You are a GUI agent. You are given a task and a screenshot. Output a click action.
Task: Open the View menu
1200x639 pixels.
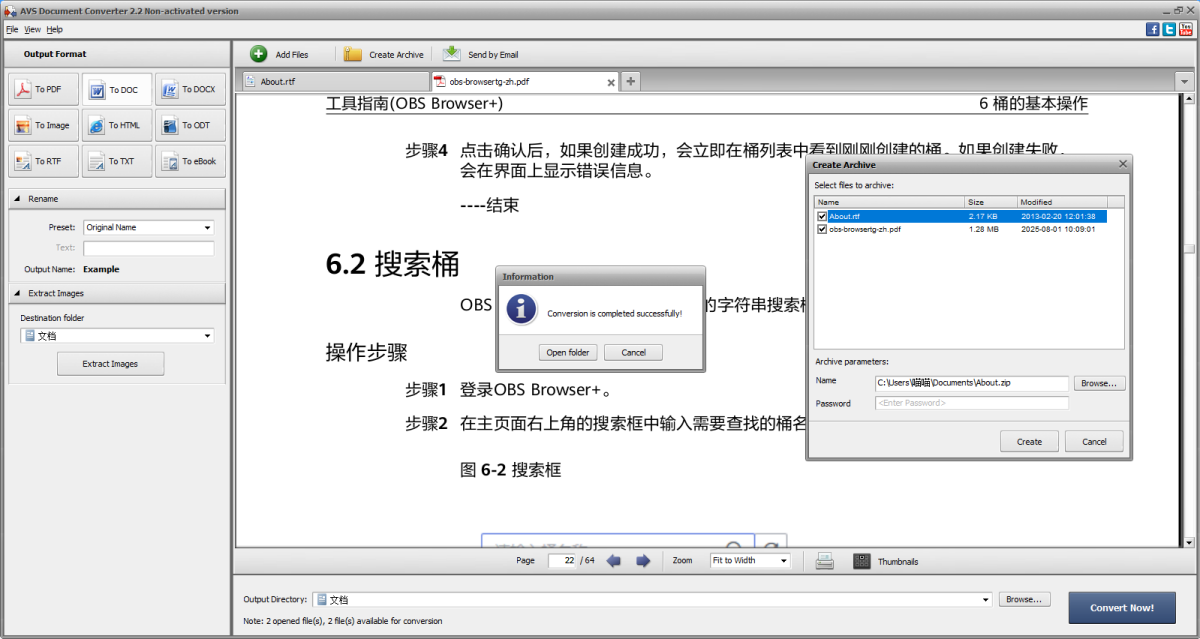pyautogui.click(x=33, y=30)
